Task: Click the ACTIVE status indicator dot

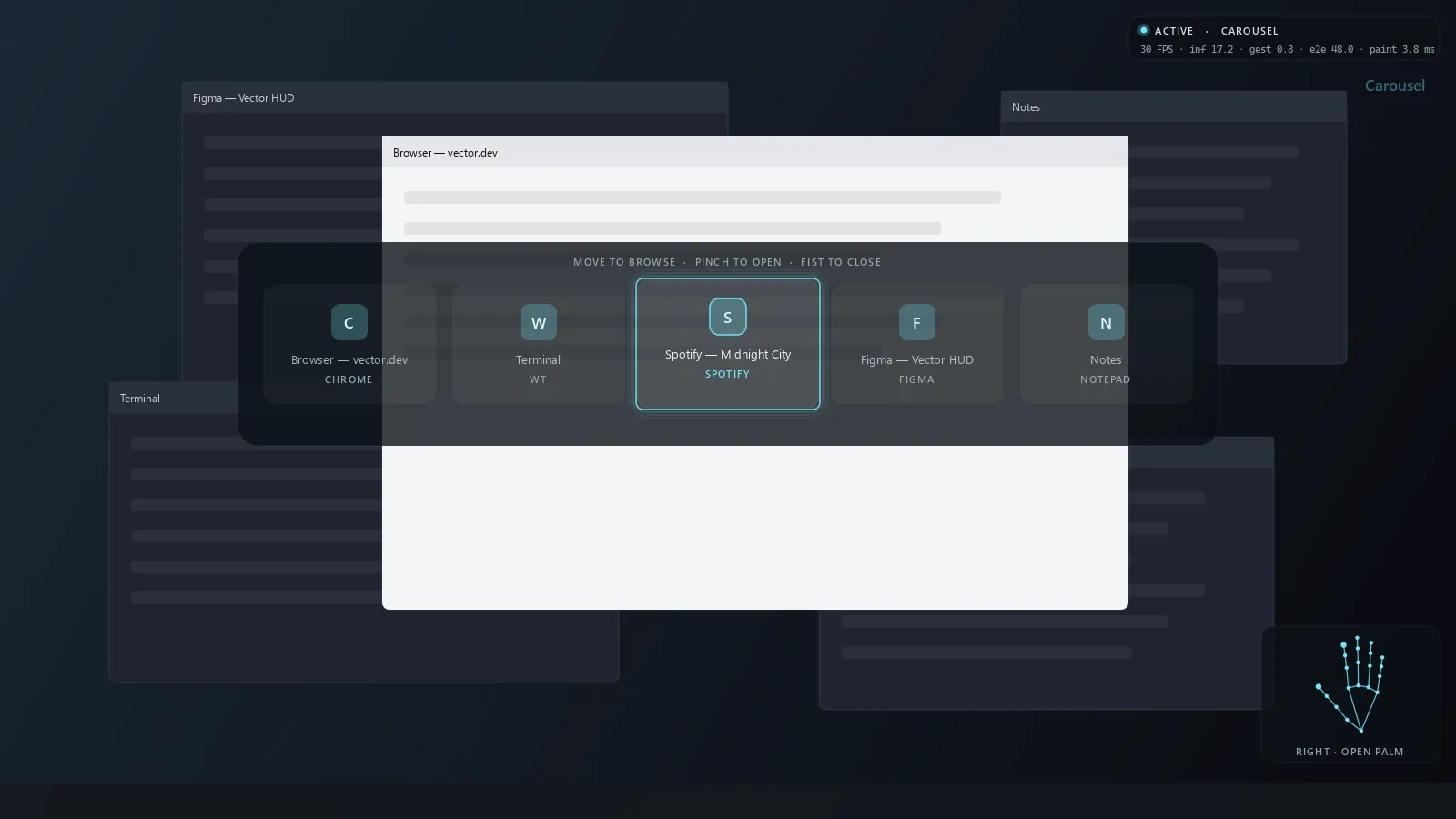Action: [x=1144, y=30]
